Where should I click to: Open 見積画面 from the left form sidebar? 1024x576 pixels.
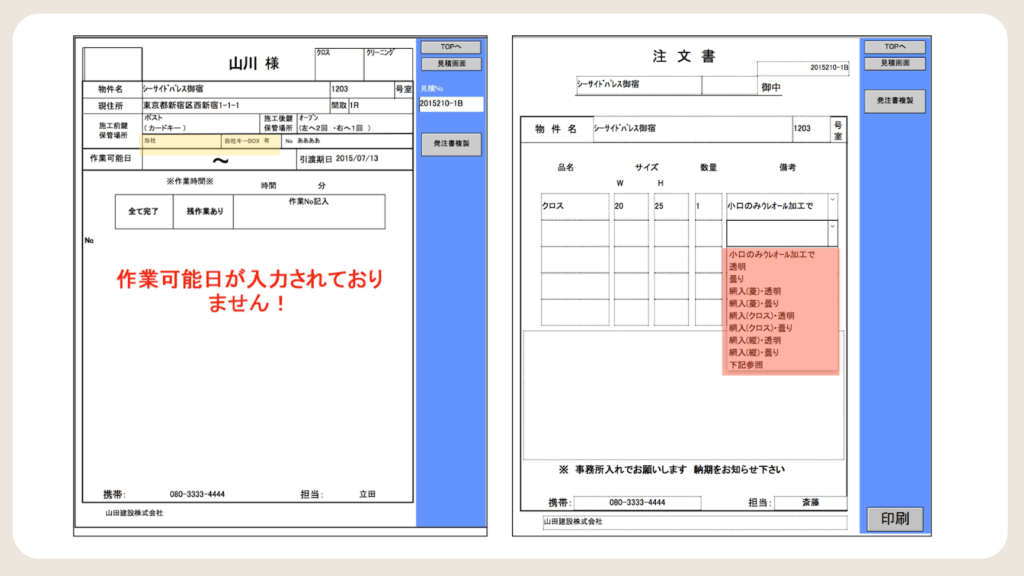click(450, 64)
